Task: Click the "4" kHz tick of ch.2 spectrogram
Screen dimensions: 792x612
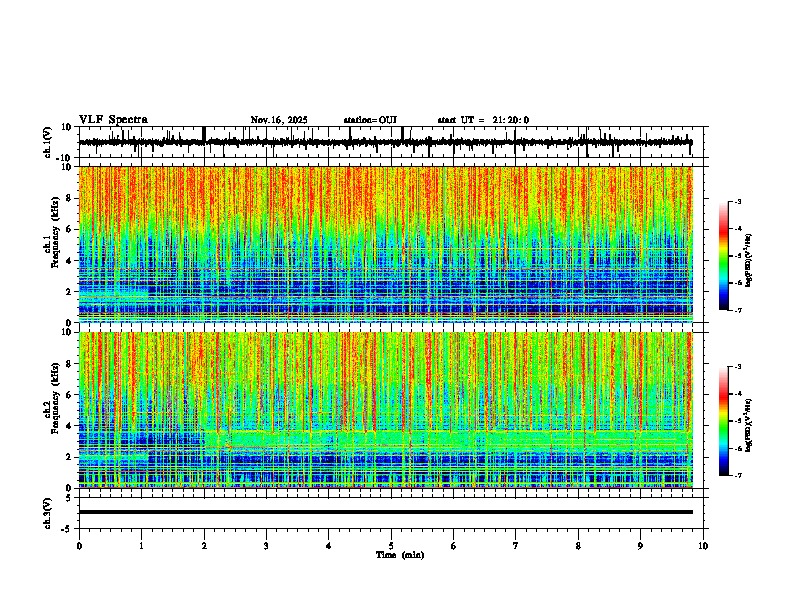Action: coord(69,426)
